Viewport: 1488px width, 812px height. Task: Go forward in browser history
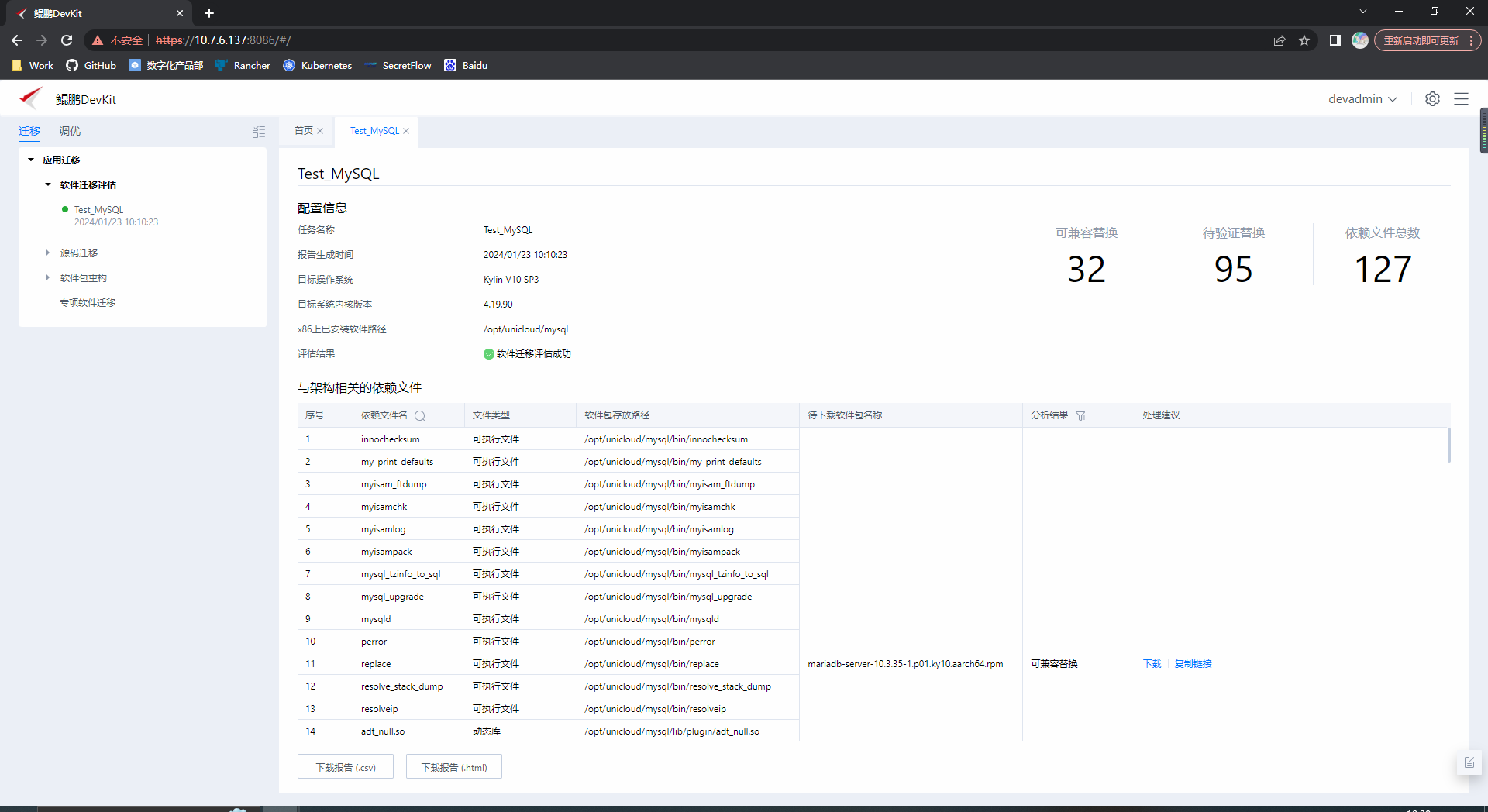(x=42, y=40)
